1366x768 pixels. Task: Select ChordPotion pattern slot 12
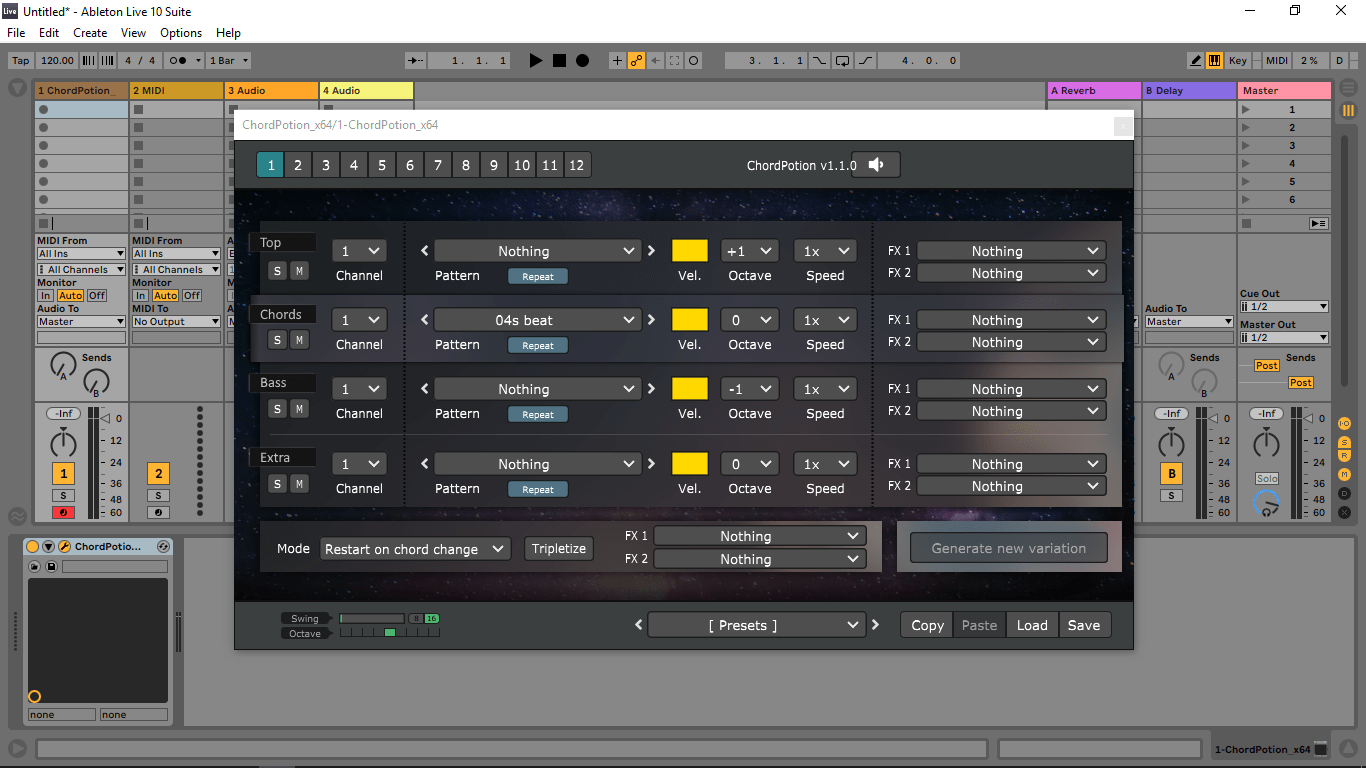click(577, 165)
